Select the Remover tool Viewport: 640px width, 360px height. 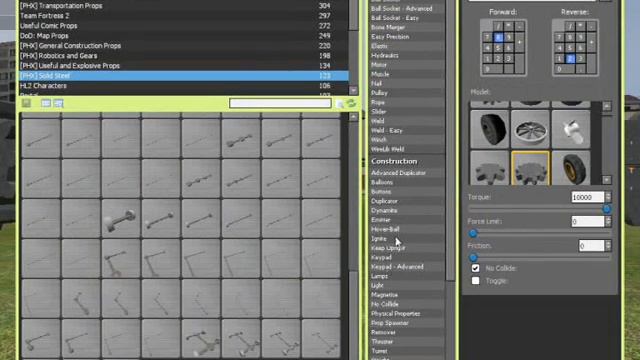(407, 333)
